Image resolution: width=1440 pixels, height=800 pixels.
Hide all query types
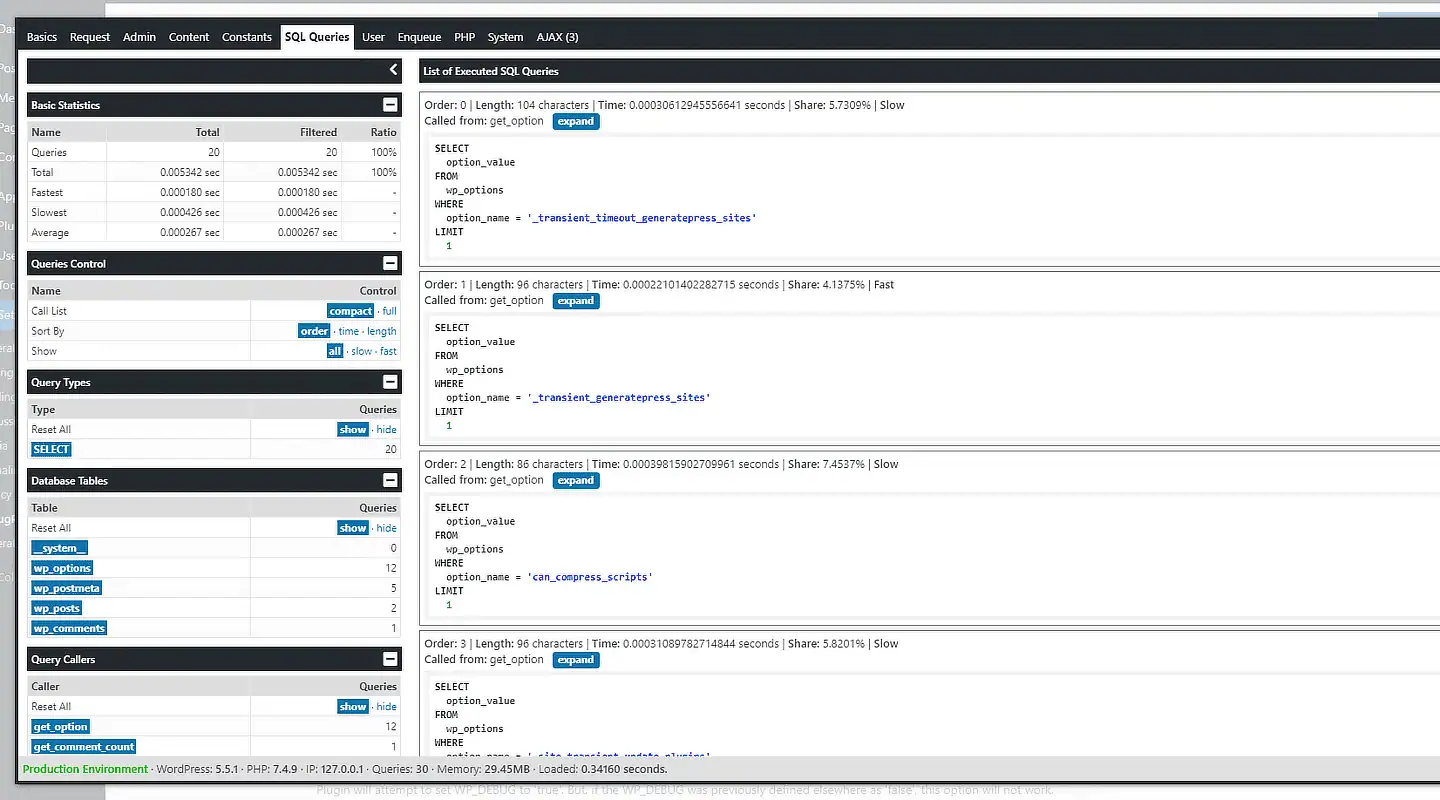pyautogui.click(x=386, y=429)
